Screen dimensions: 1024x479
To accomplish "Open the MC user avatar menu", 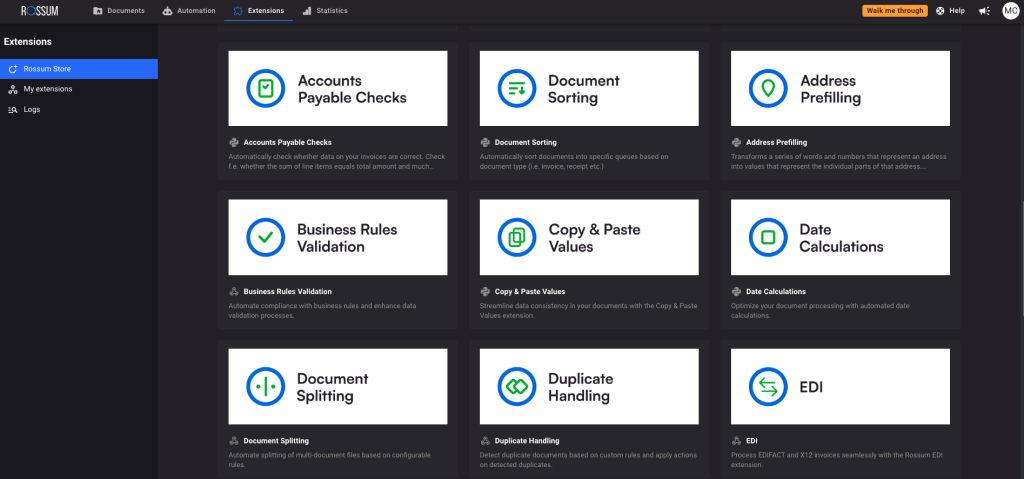I will 1010,10.
